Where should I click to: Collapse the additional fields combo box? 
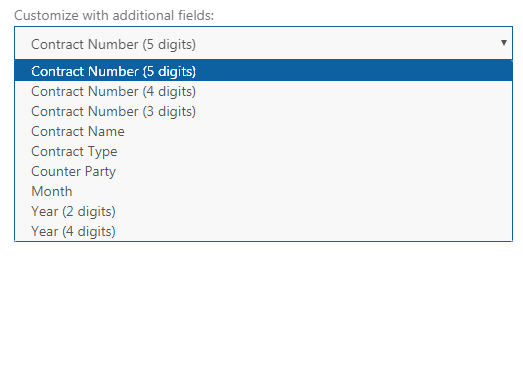(x=263, y=43)
